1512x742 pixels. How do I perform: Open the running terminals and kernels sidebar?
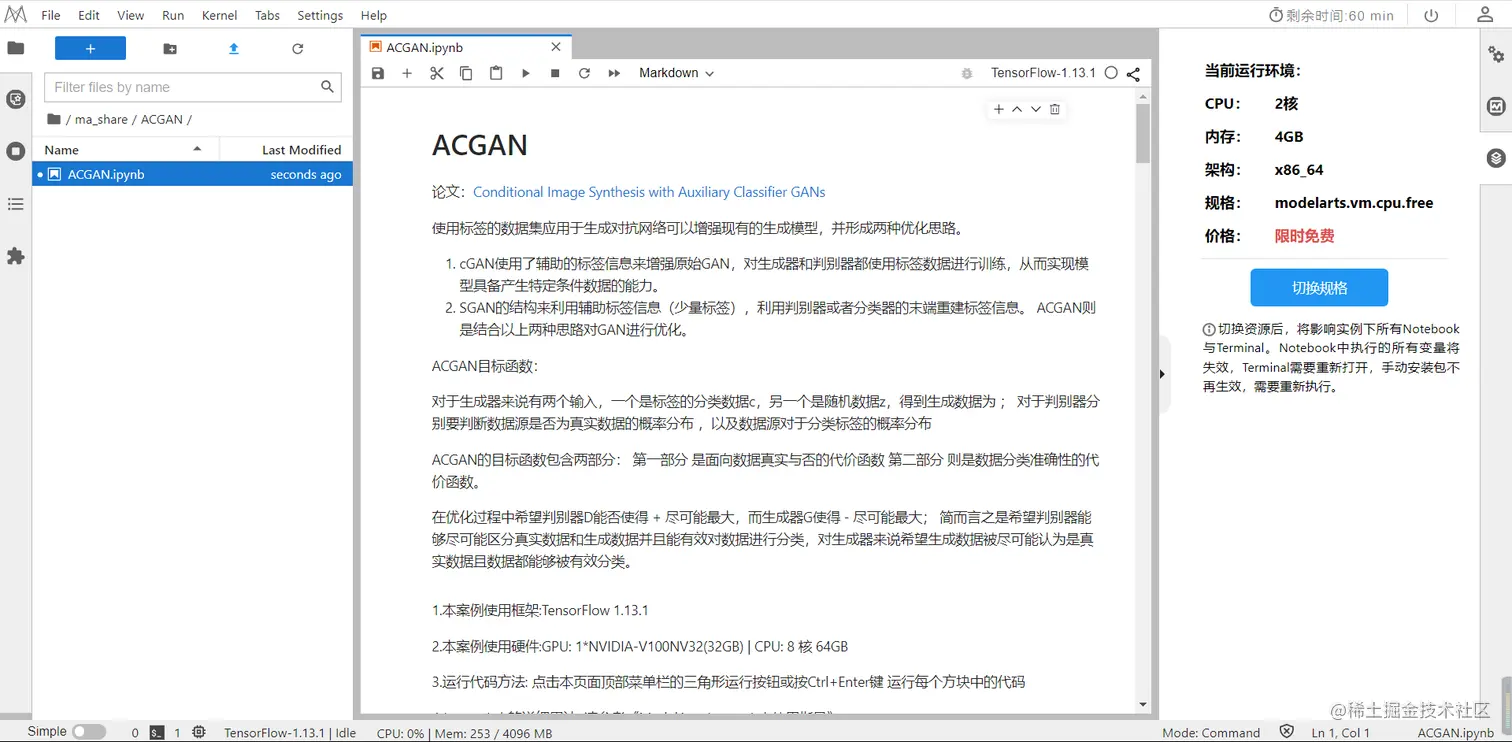click(x=15, y=151)
